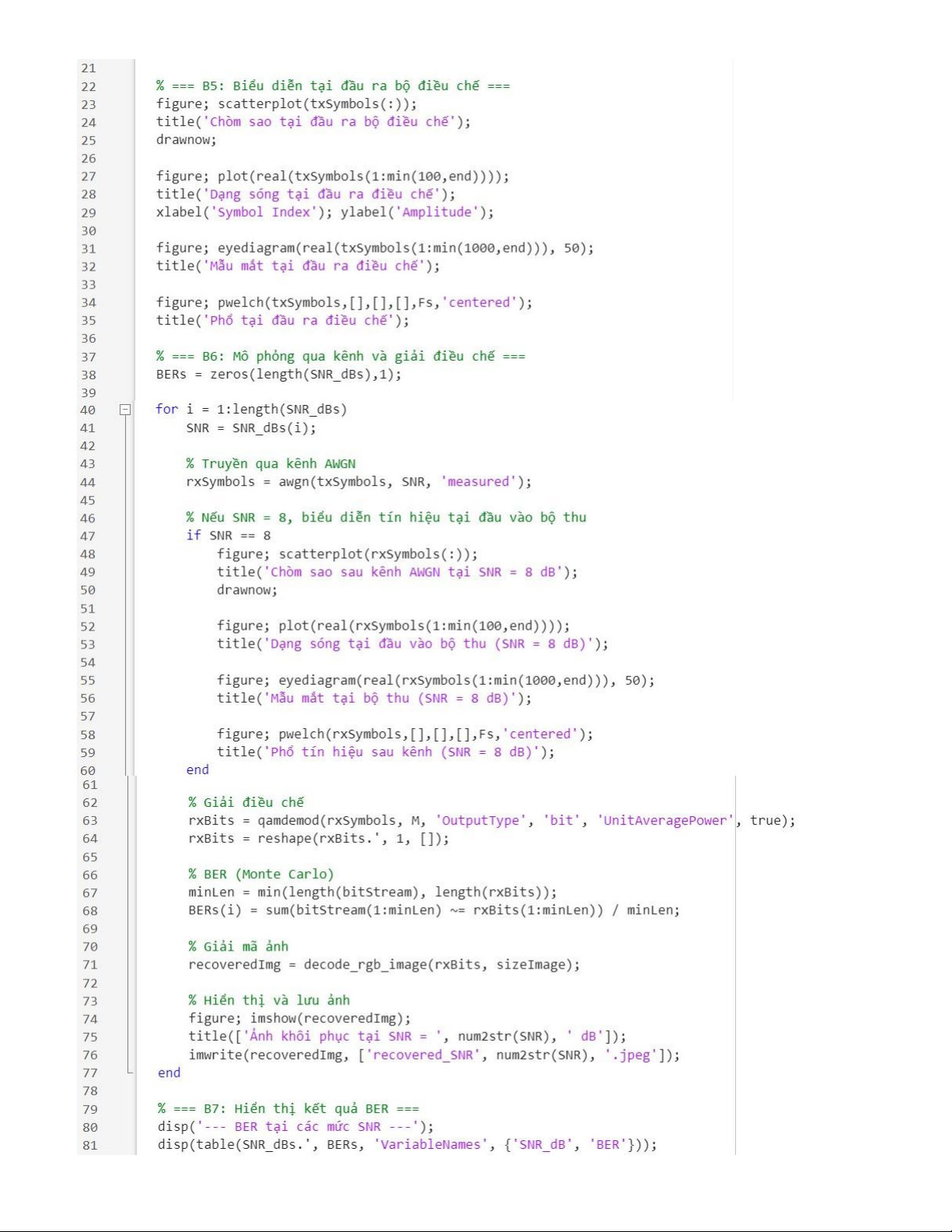Click comment 'BER (Monte Carlo)'
This screenshot has height=1232, width=952.
pyautogui.click(x=261, y=874)
